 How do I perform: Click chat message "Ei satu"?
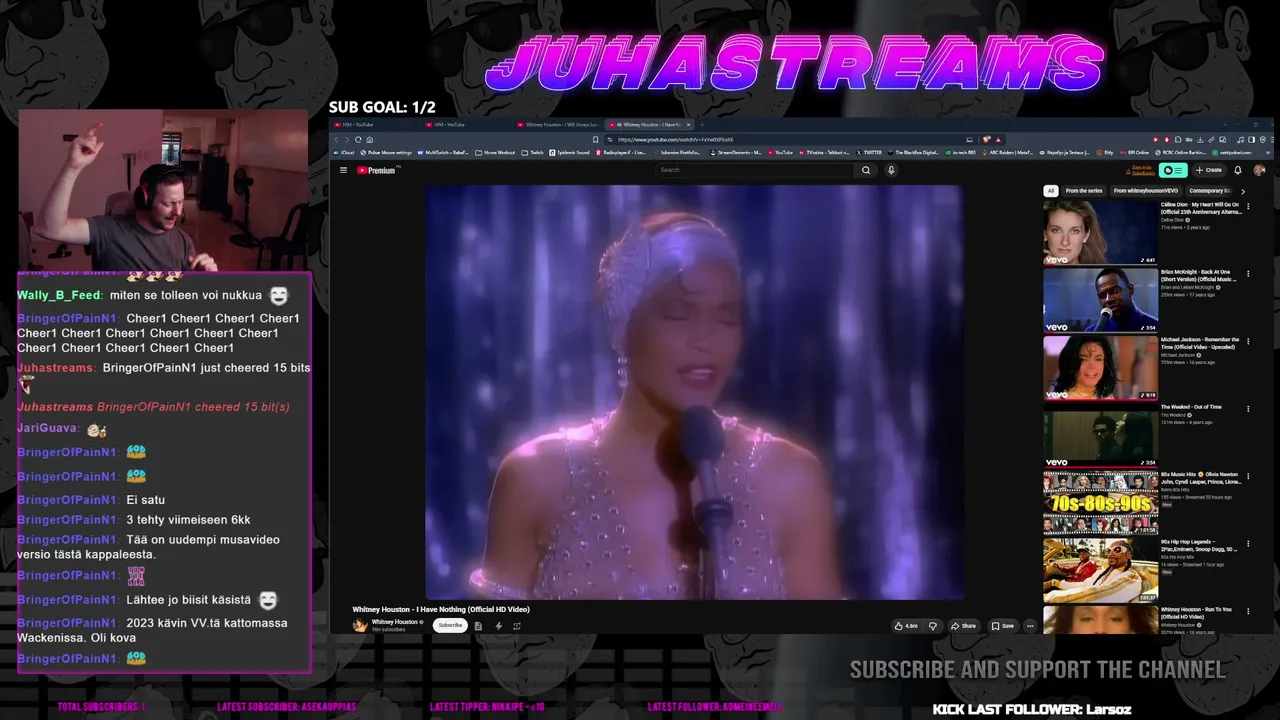coord(146,500)
